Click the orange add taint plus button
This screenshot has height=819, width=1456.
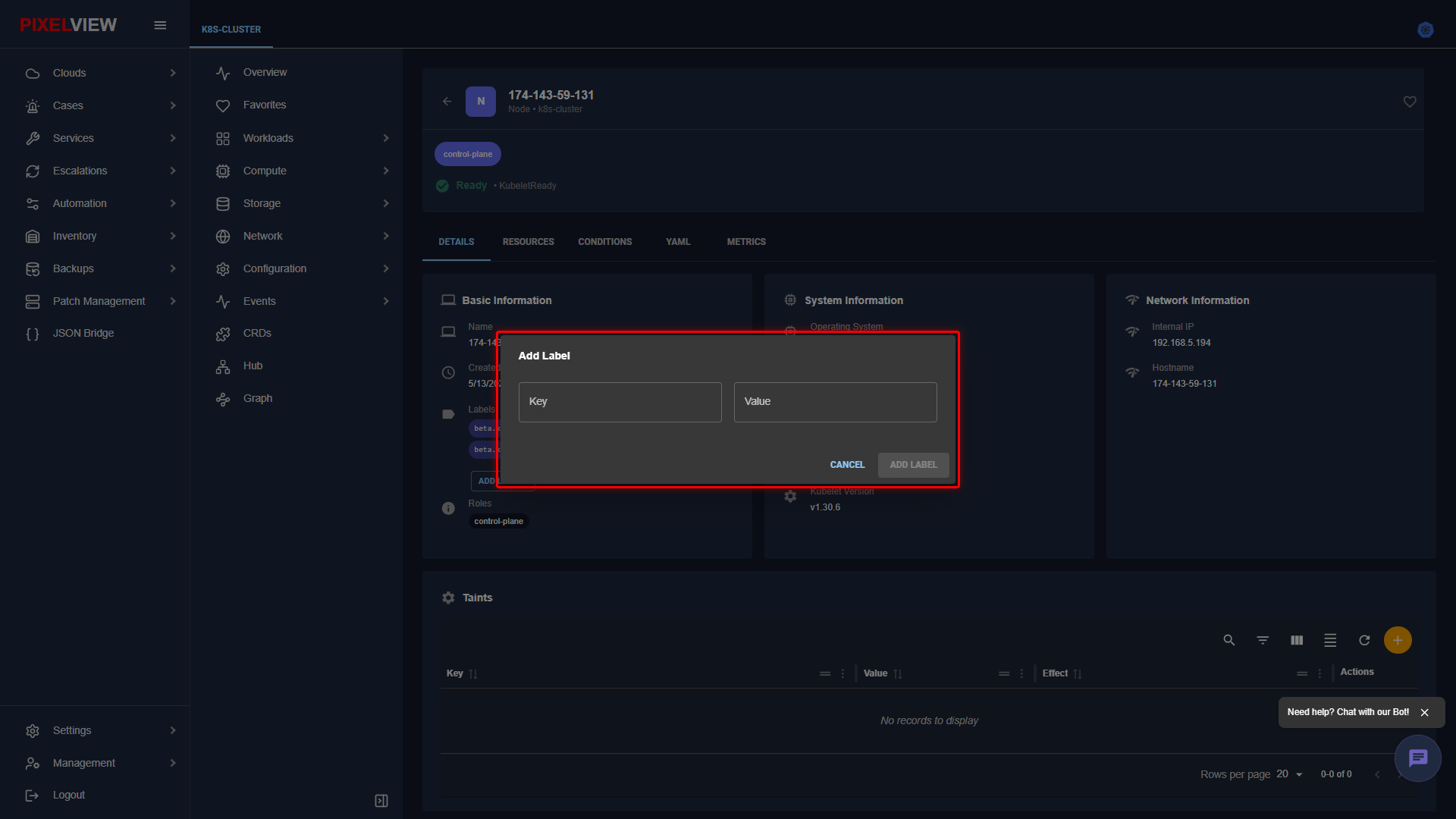point(1398,640)
